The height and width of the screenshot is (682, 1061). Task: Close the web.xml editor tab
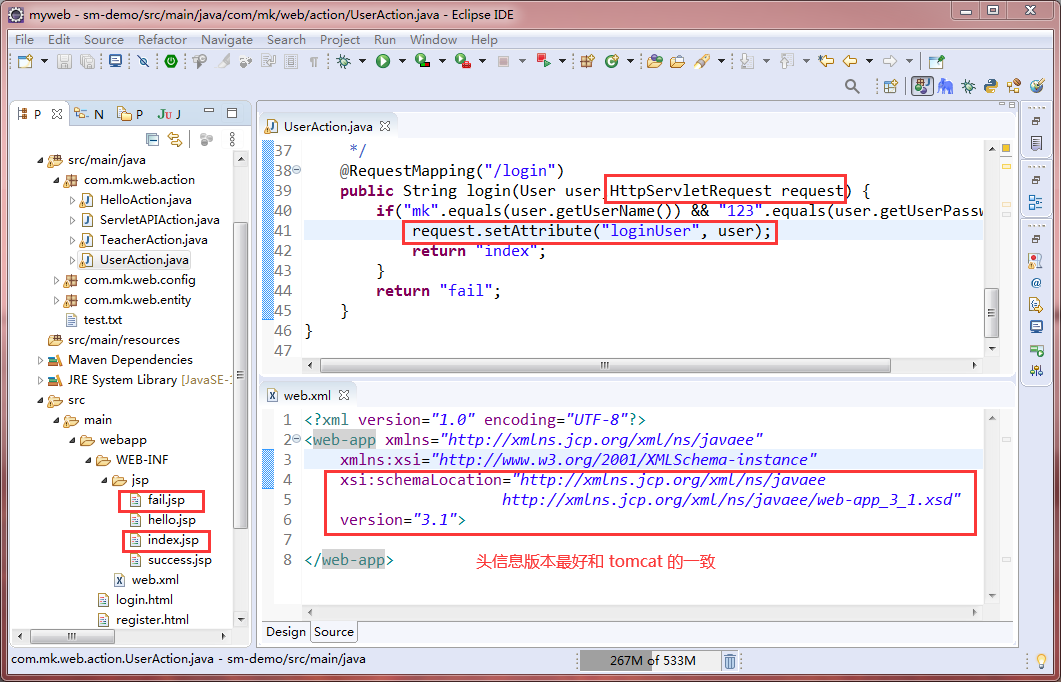(x=344, y=394)
